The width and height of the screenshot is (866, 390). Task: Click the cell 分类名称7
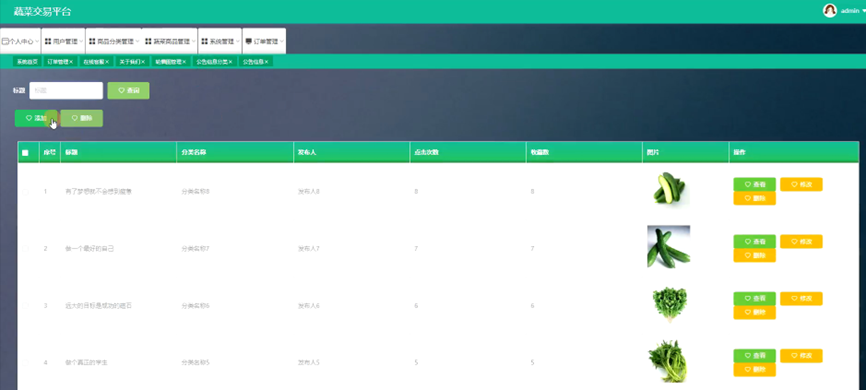point(196,249)
